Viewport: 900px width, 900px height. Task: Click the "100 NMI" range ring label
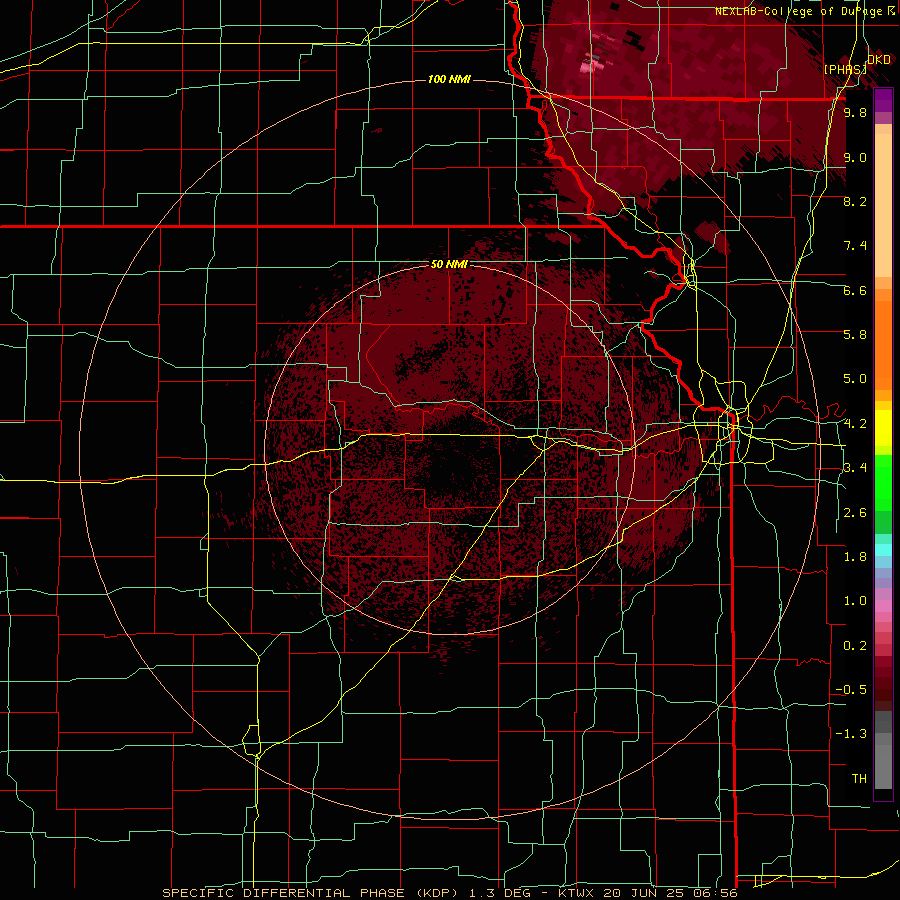(449, 79)
